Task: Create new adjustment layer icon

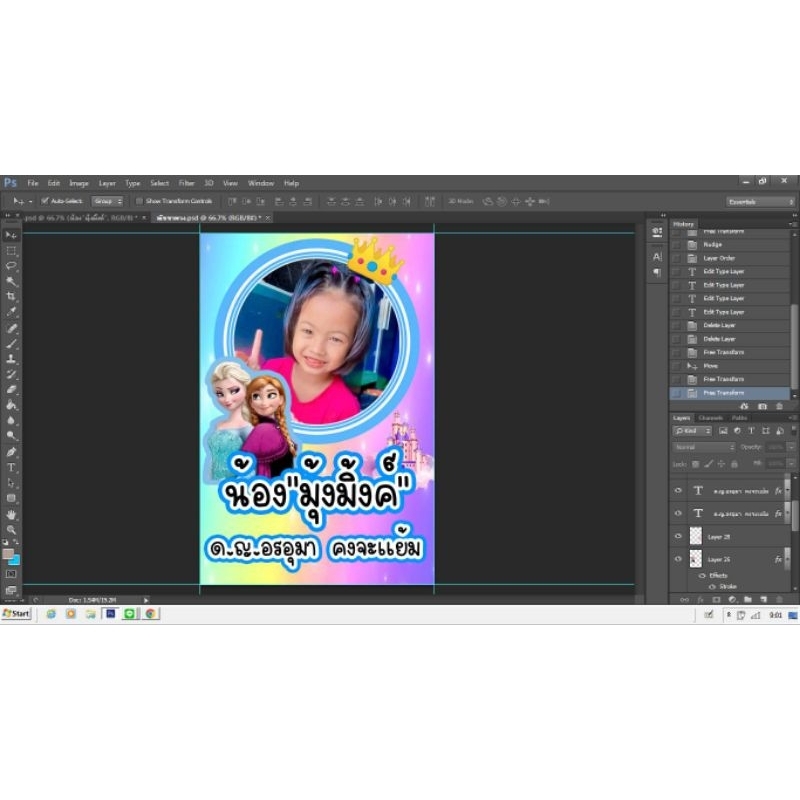Action: (732, 599)
